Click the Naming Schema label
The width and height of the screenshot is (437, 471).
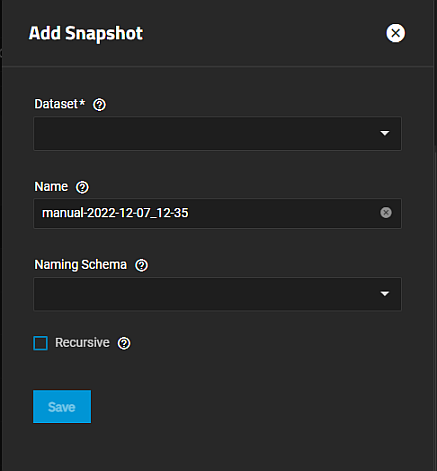[81, 265]
